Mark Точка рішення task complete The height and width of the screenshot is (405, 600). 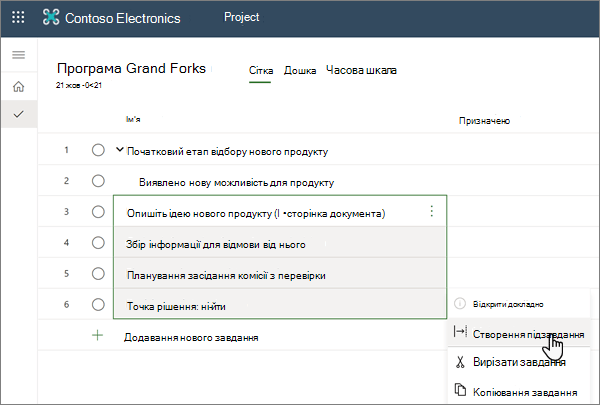coord(98,305)
